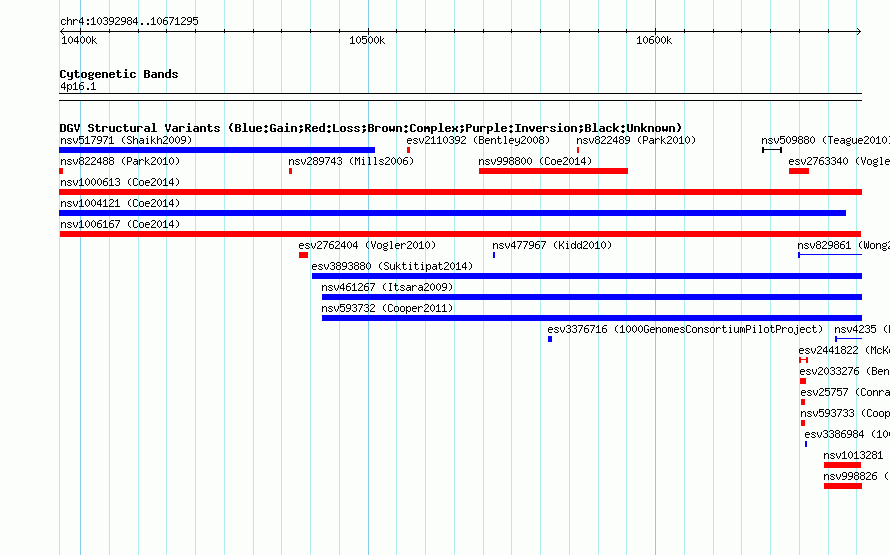
Task: Click the small red block under esv2762404
Action: pyautogui.click(x=304, y=255)
